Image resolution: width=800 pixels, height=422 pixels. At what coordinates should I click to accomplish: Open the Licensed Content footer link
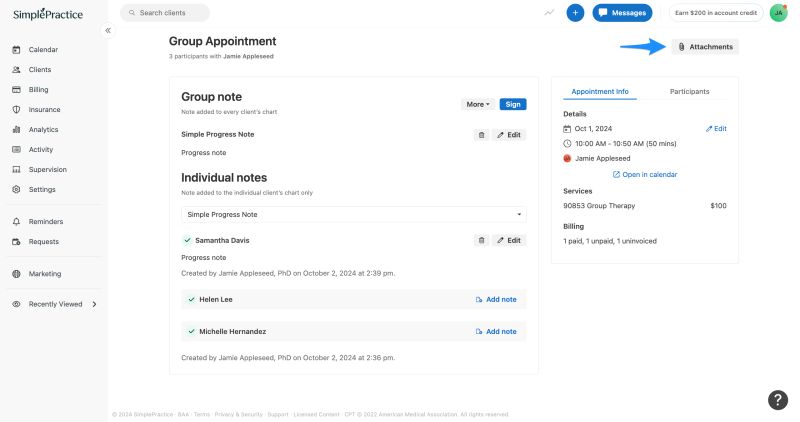[316, 414]
